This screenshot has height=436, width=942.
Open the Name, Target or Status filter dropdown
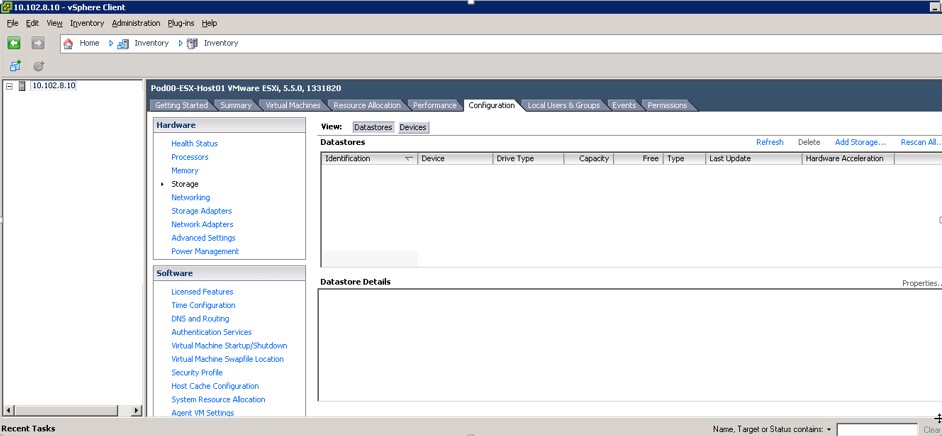[829, 429]
